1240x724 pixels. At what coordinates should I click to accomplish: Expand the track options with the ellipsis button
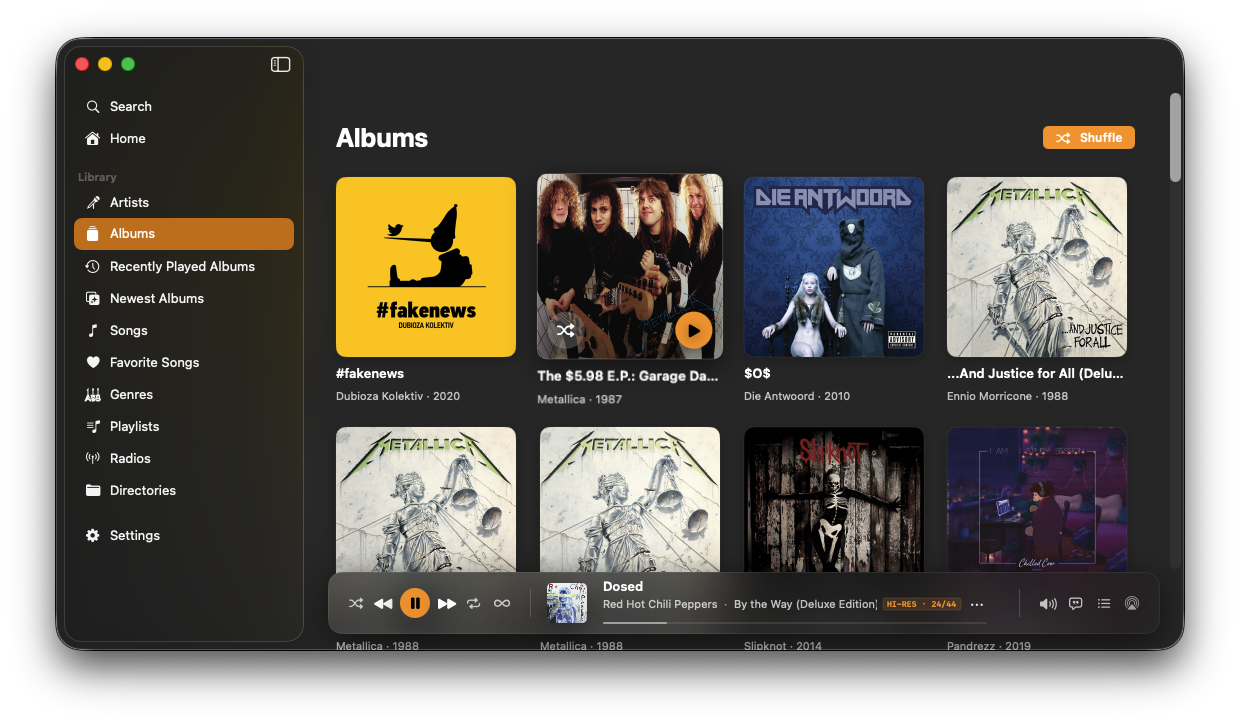coord(976,603)
